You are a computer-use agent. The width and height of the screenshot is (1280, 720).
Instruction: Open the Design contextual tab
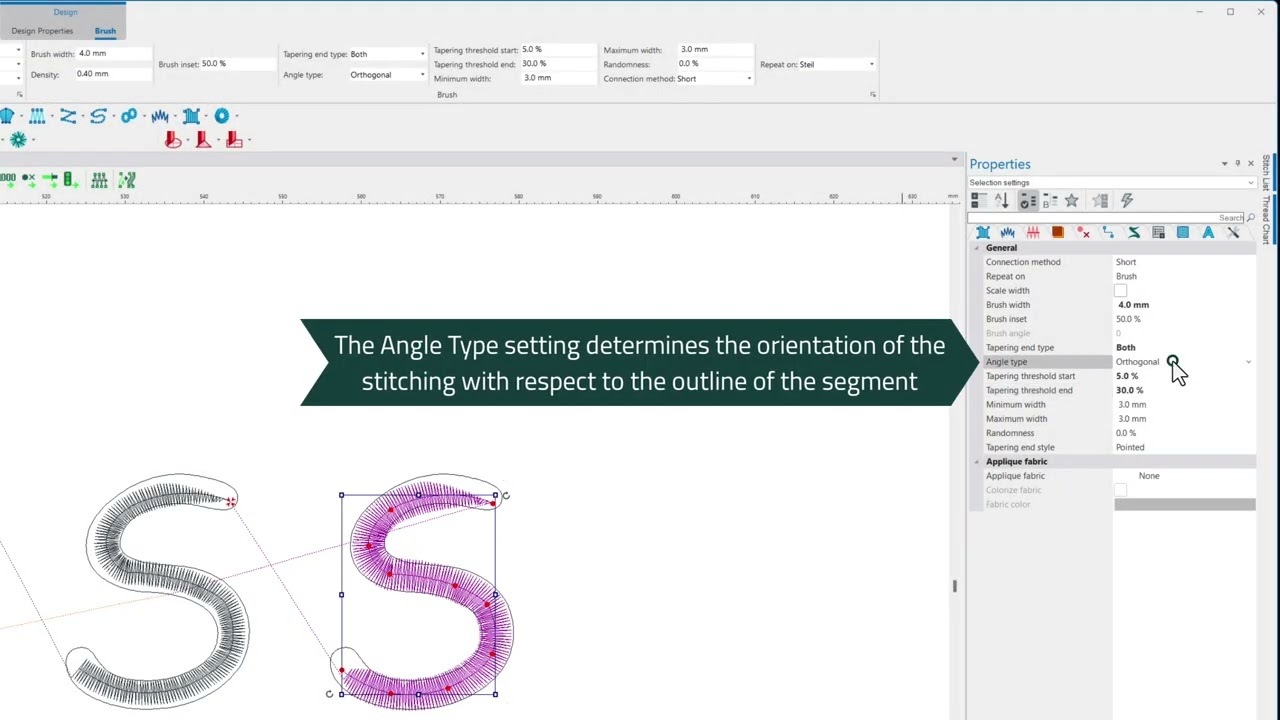click(x=65, y=12)
